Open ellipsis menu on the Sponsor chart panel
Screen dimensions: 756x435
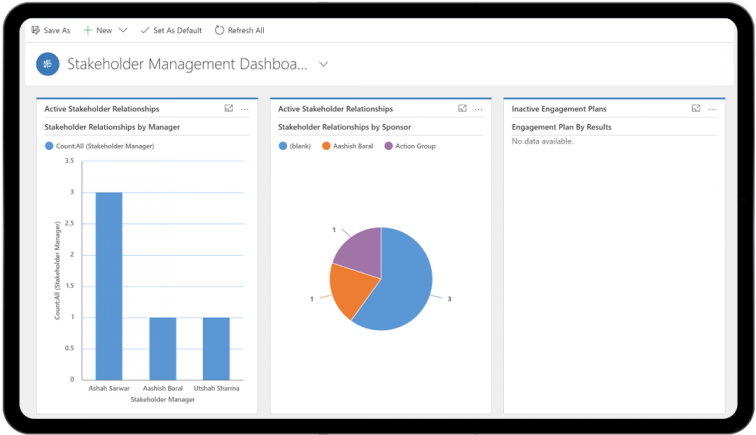tap(478, 109)
